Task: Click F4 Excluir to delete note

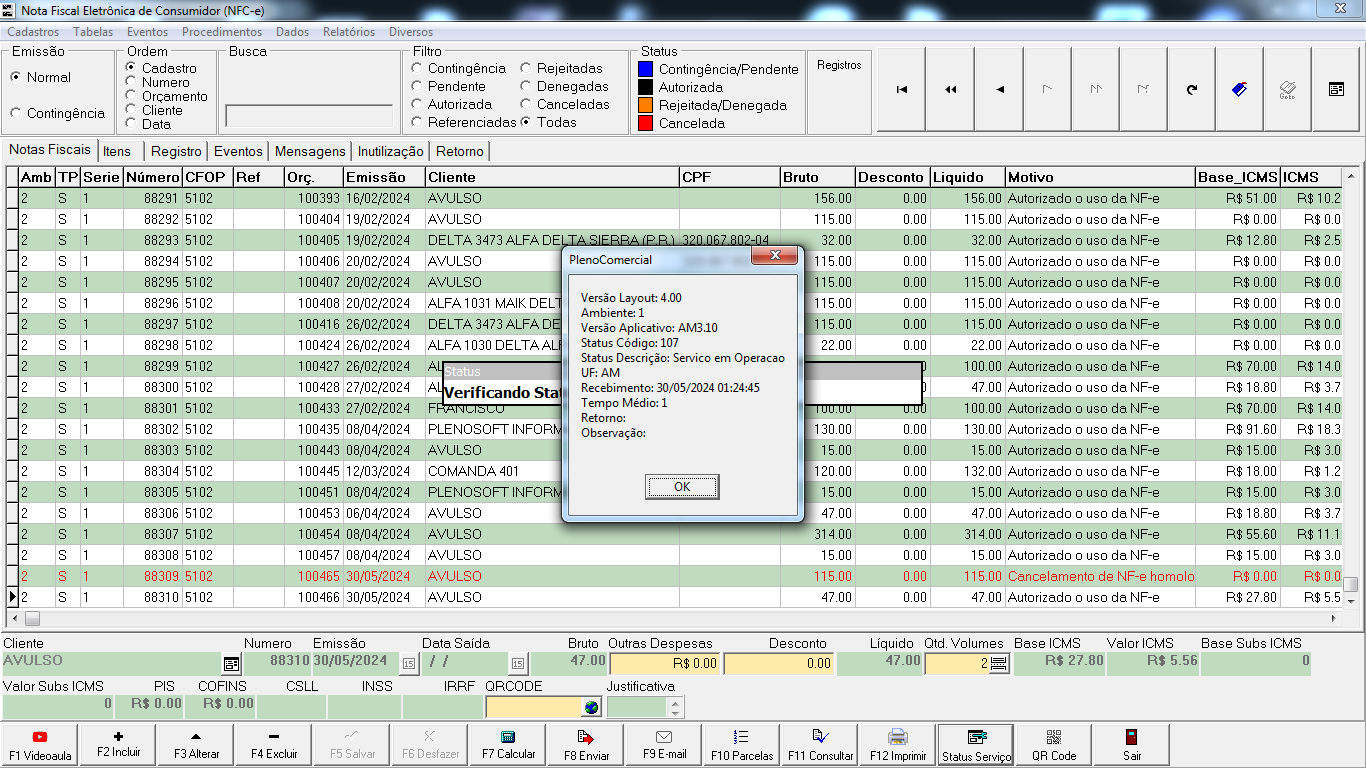Action: point(273,745)
